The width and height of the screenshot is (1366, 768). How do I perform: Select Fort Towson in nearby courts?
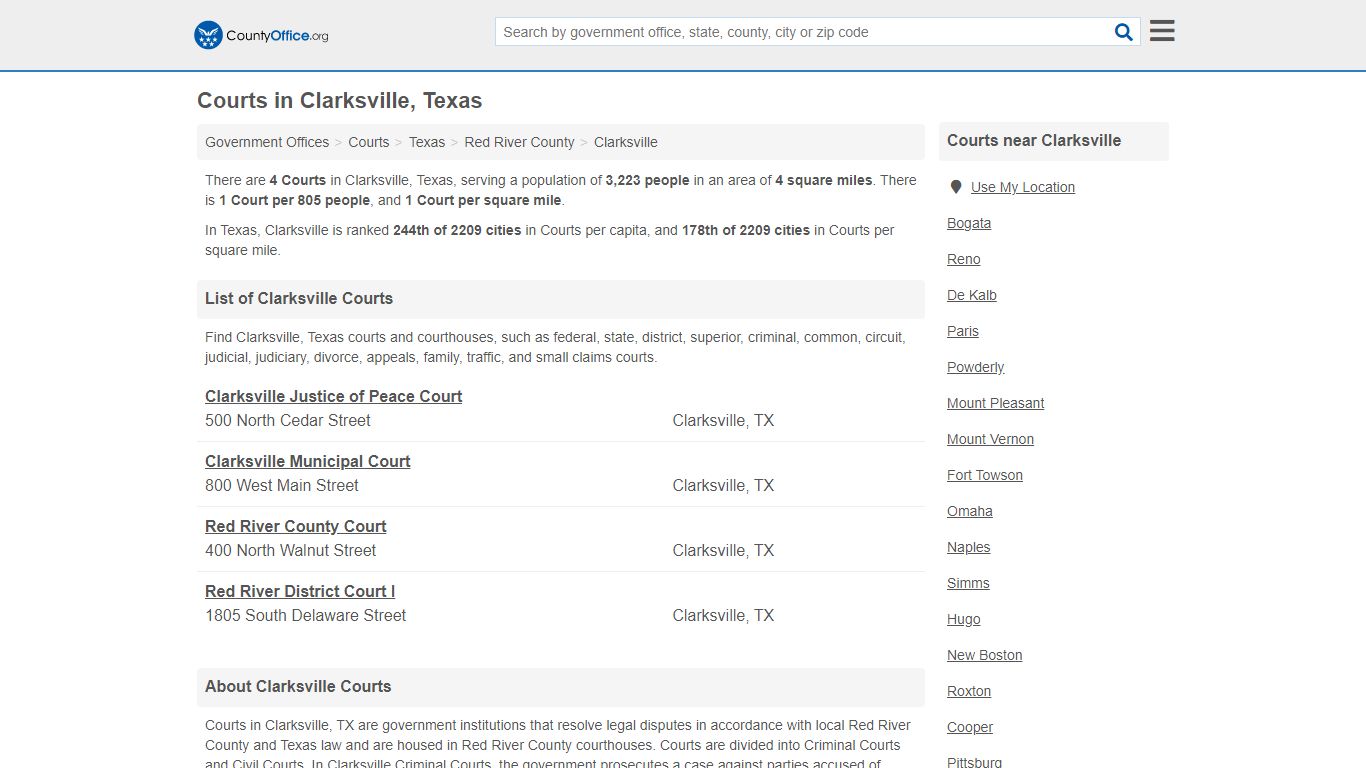pyautogui.click(x=985, y=475)
